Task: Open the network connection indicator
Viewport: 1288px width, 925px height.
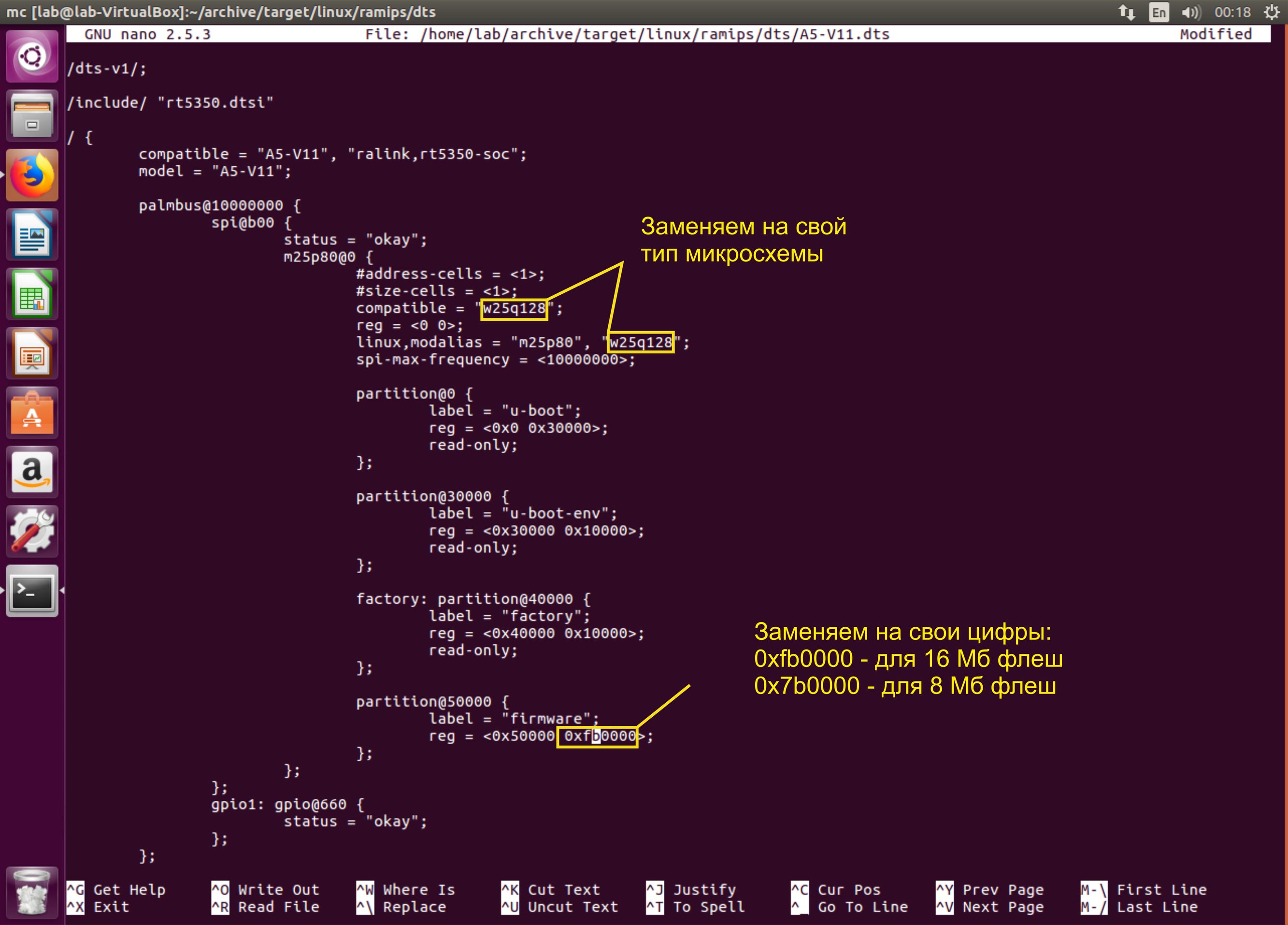Action: (x=1127, y=12)
